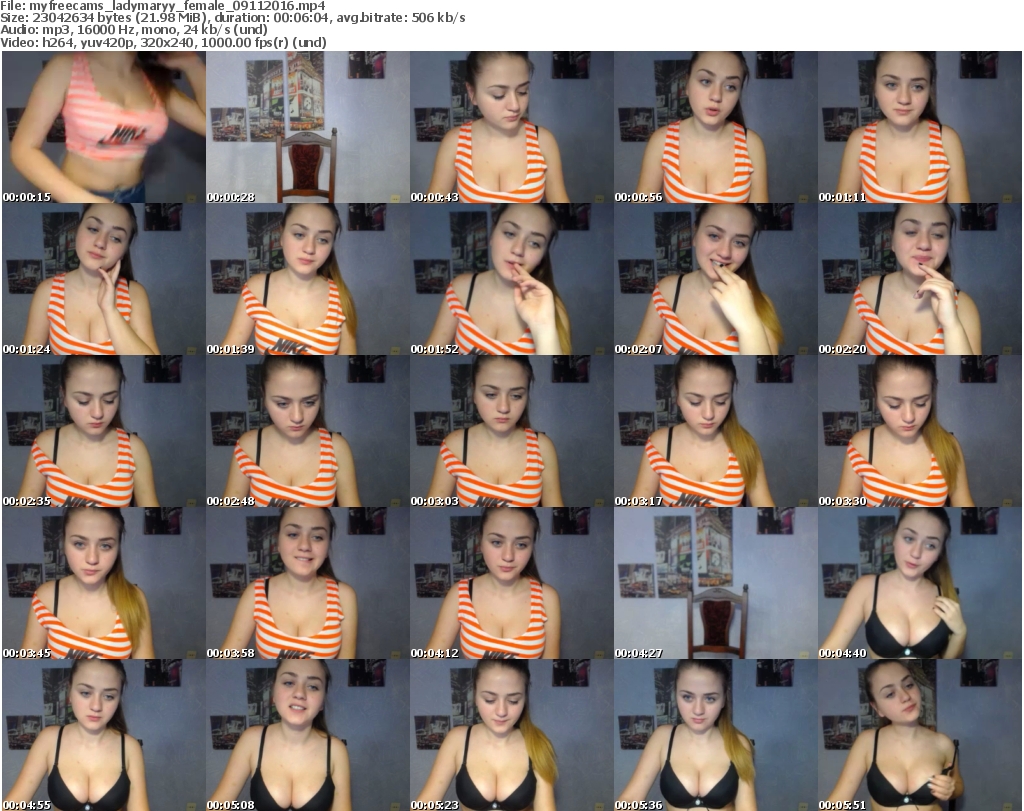1024x811 pixels.
Task: Open the frame stamped 00:00:43
Action: tap(511, 127)
